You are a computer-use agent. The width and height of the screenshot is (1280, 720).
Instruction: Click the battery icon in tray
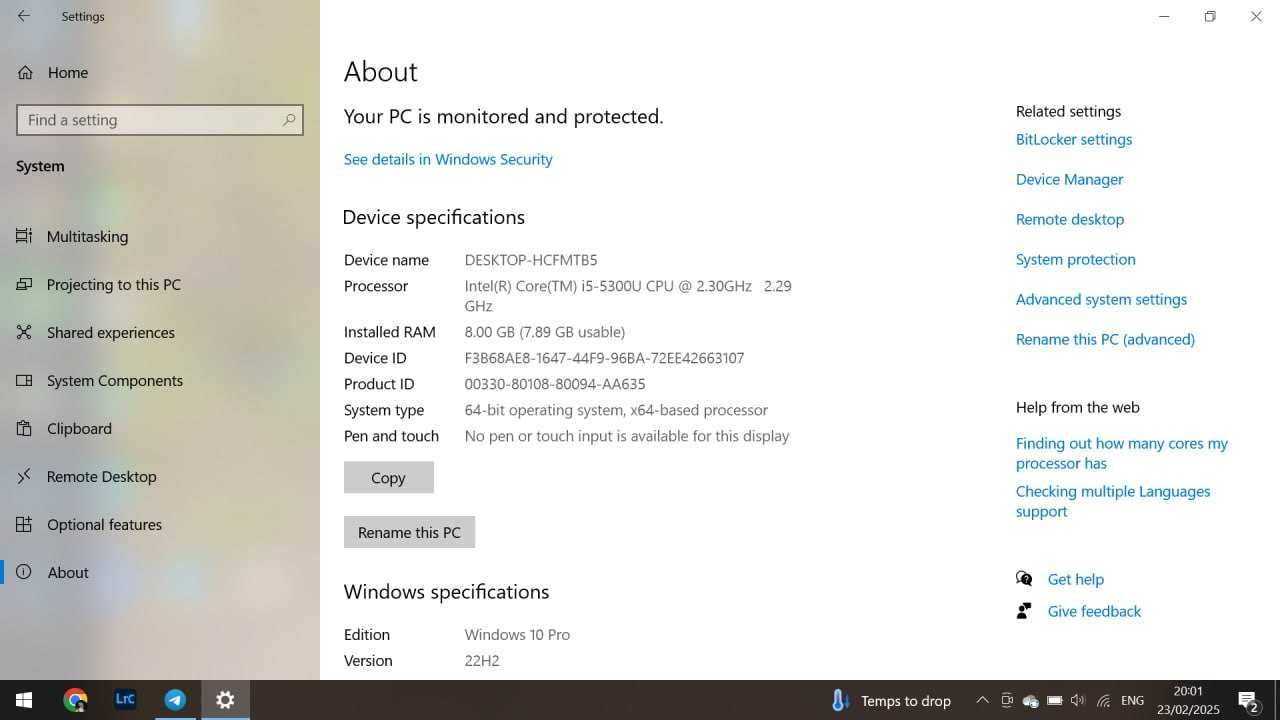[x=1054, y=700]
